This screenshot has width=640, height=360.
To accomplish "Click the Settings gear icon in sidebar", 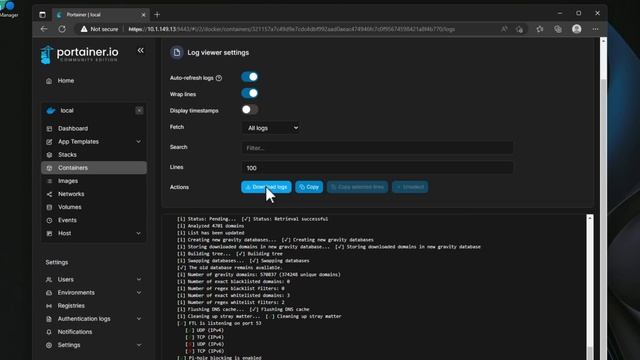I will click(x=49, y=345).
